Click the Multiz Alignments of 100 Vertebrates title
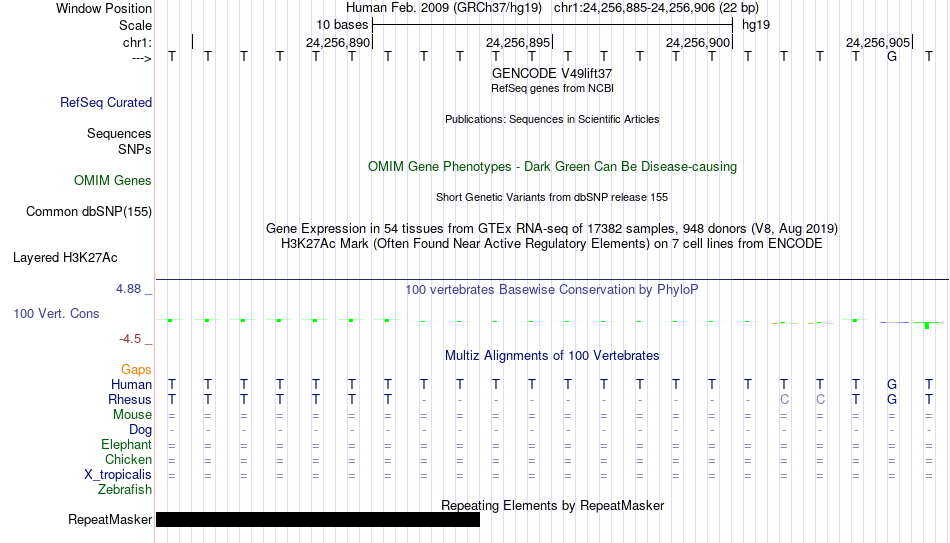The image size is (950, 543). 552,356
